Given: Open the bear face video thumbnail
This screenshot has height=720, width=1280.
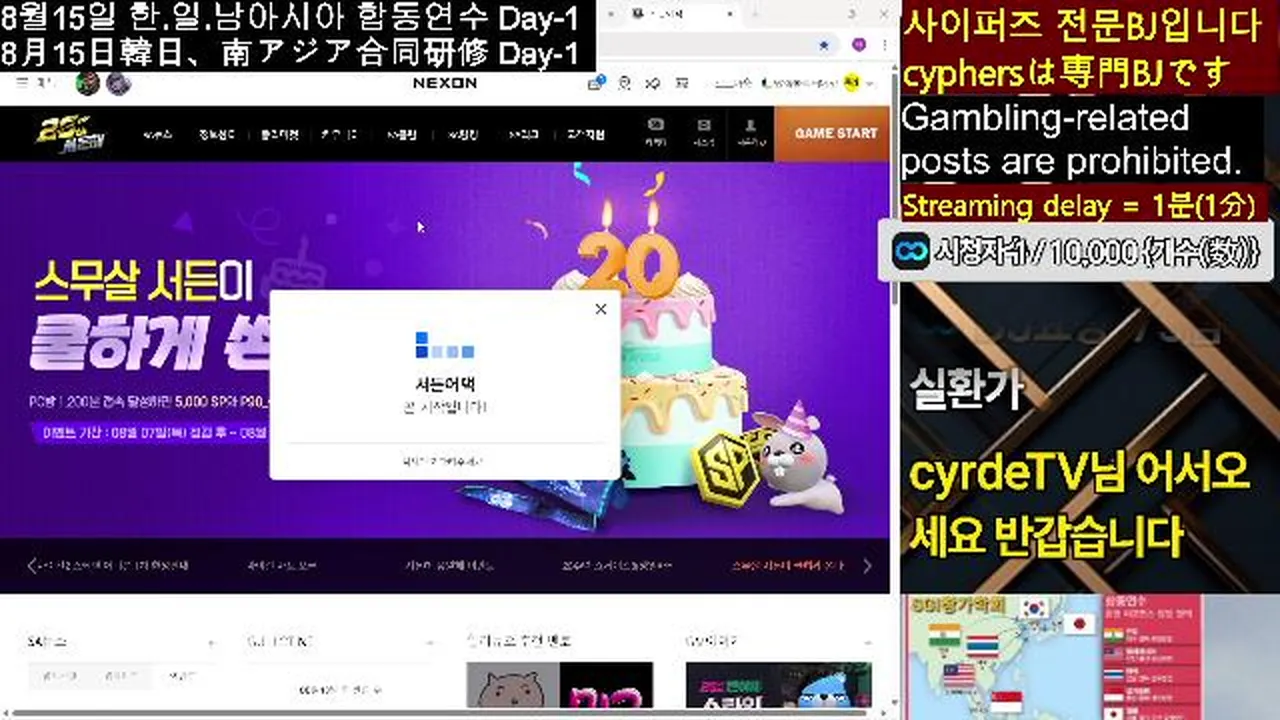Looking at the screenshot, I should coord(512,685).
